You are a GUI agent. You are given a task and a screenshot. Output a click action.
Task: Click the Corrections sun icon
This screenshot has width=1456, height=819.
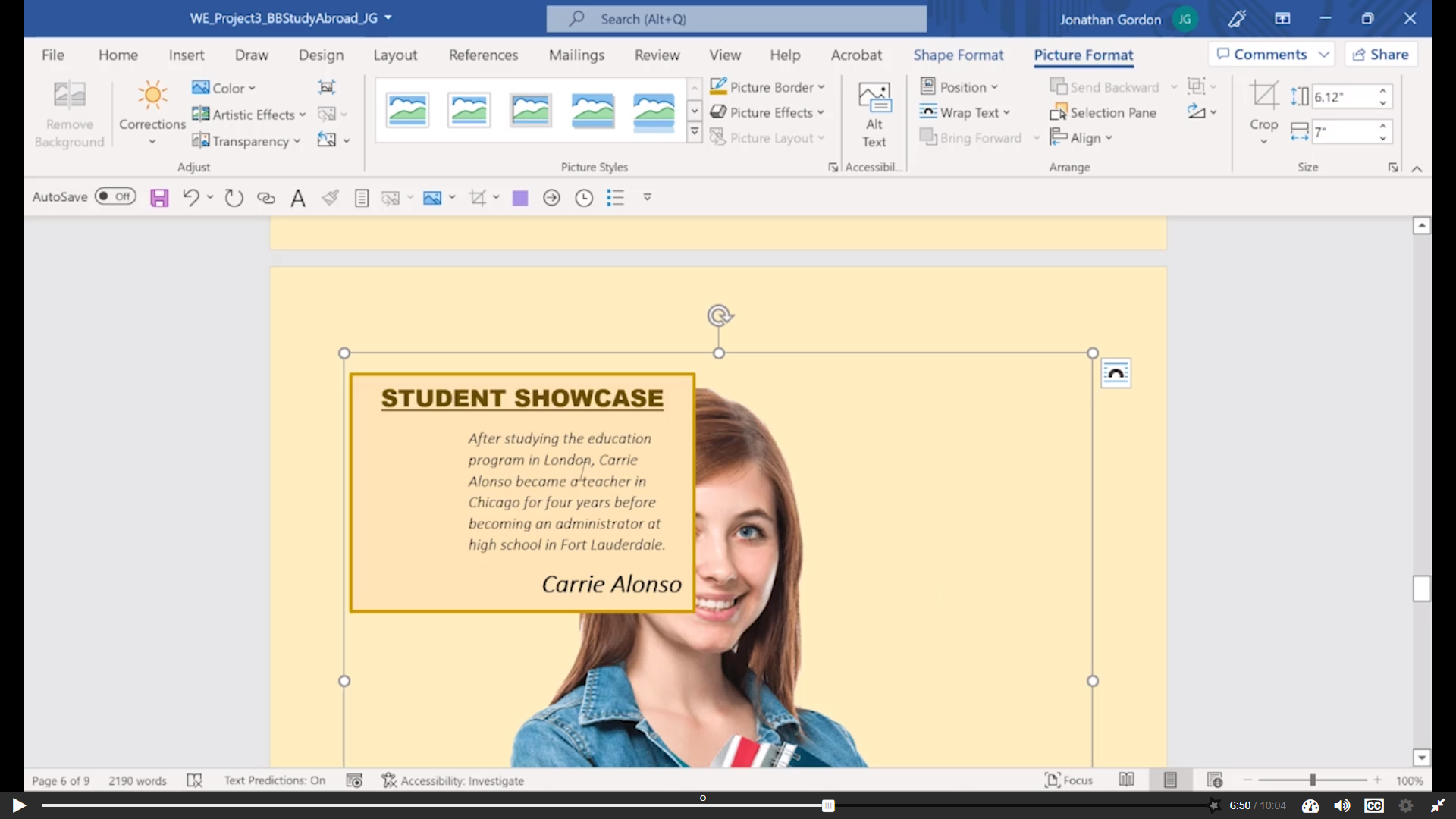pyautogui.click(x=152, y=96)
